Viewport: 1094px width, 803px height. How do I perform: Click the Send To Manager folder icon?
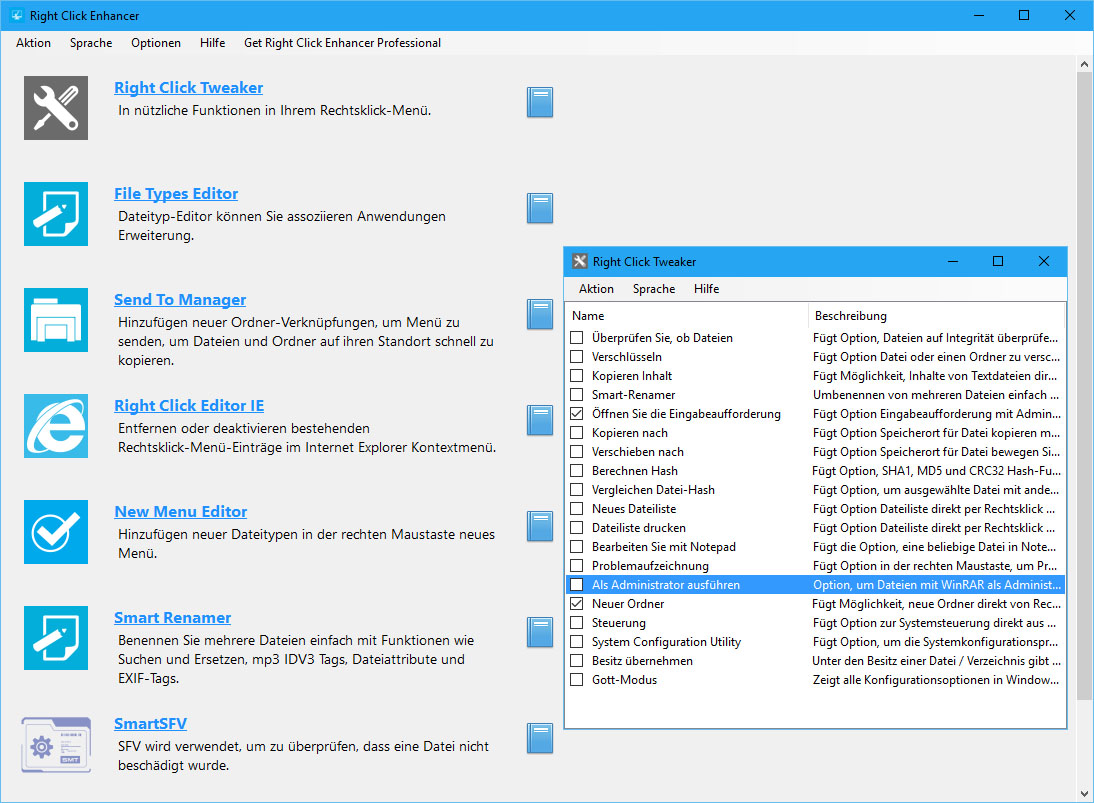point(56,320)
